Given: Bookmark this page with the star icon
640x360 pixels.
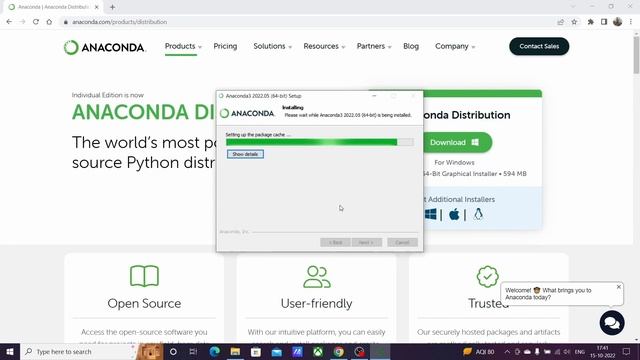Looking at the screenshot, I should click(x=574, y=22).
